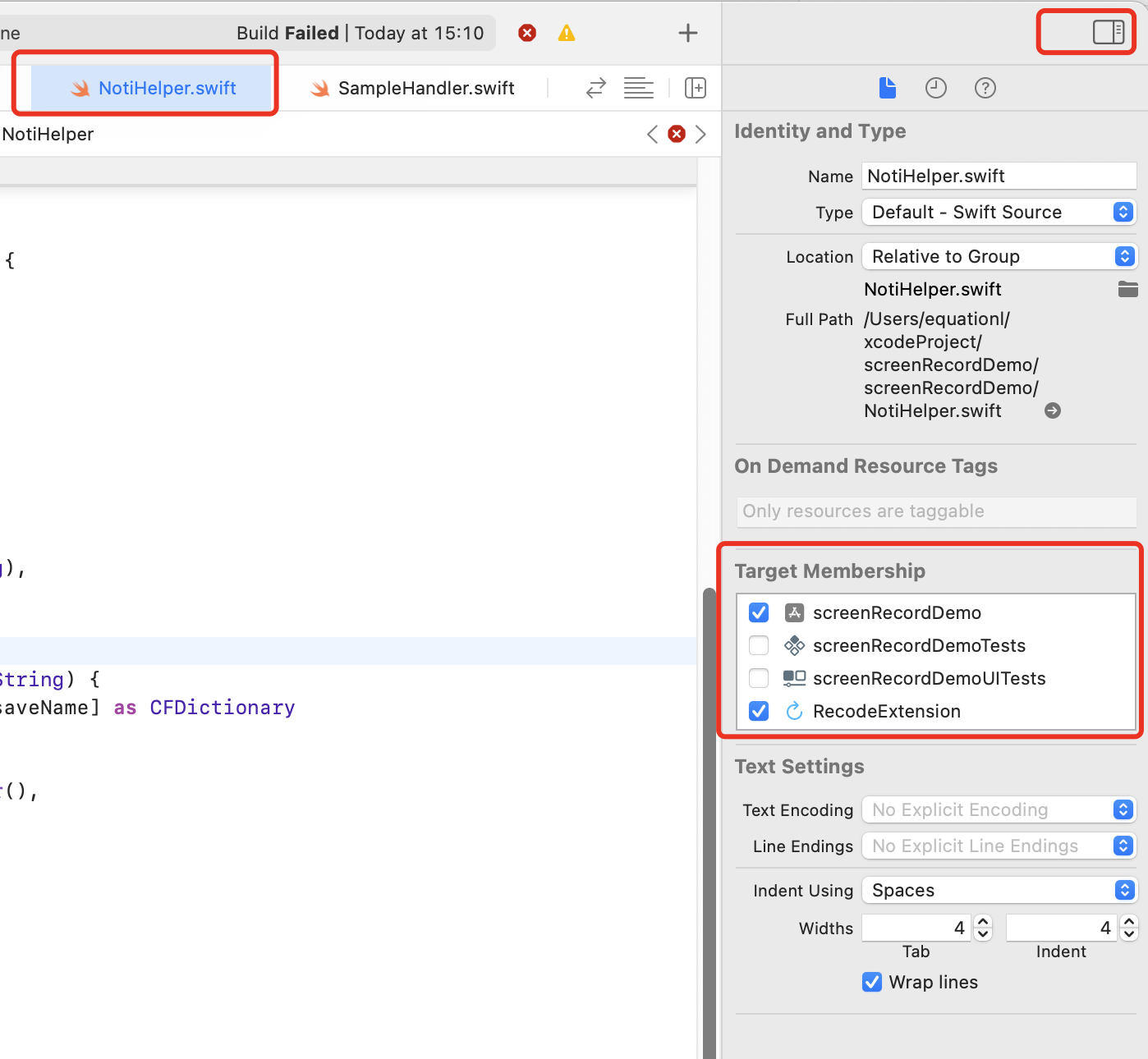Click the screenRecordDemoTests target icon
Image resolution: width=1148 pixels, height=1059 pixels.
(x=794, y=645)
